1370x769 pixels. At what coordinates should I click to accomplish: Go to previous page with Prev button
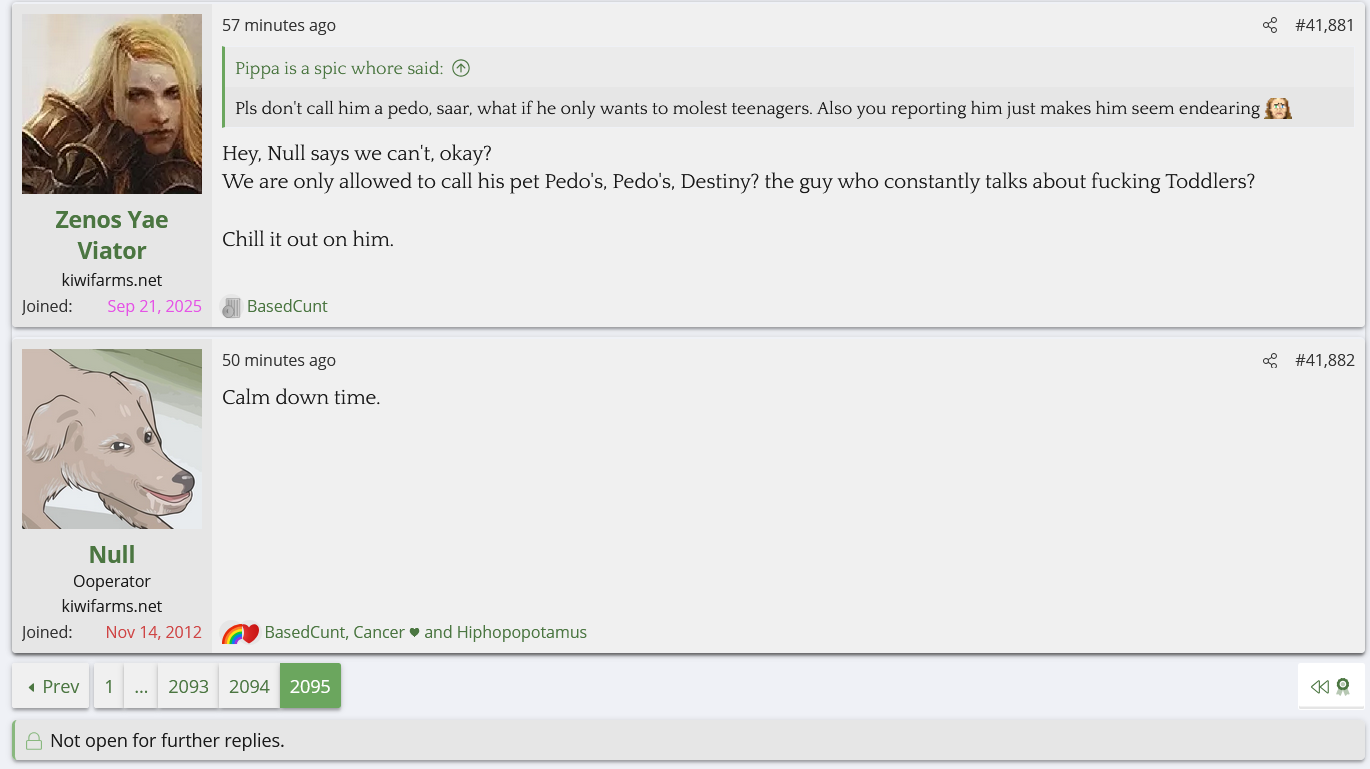52,686
